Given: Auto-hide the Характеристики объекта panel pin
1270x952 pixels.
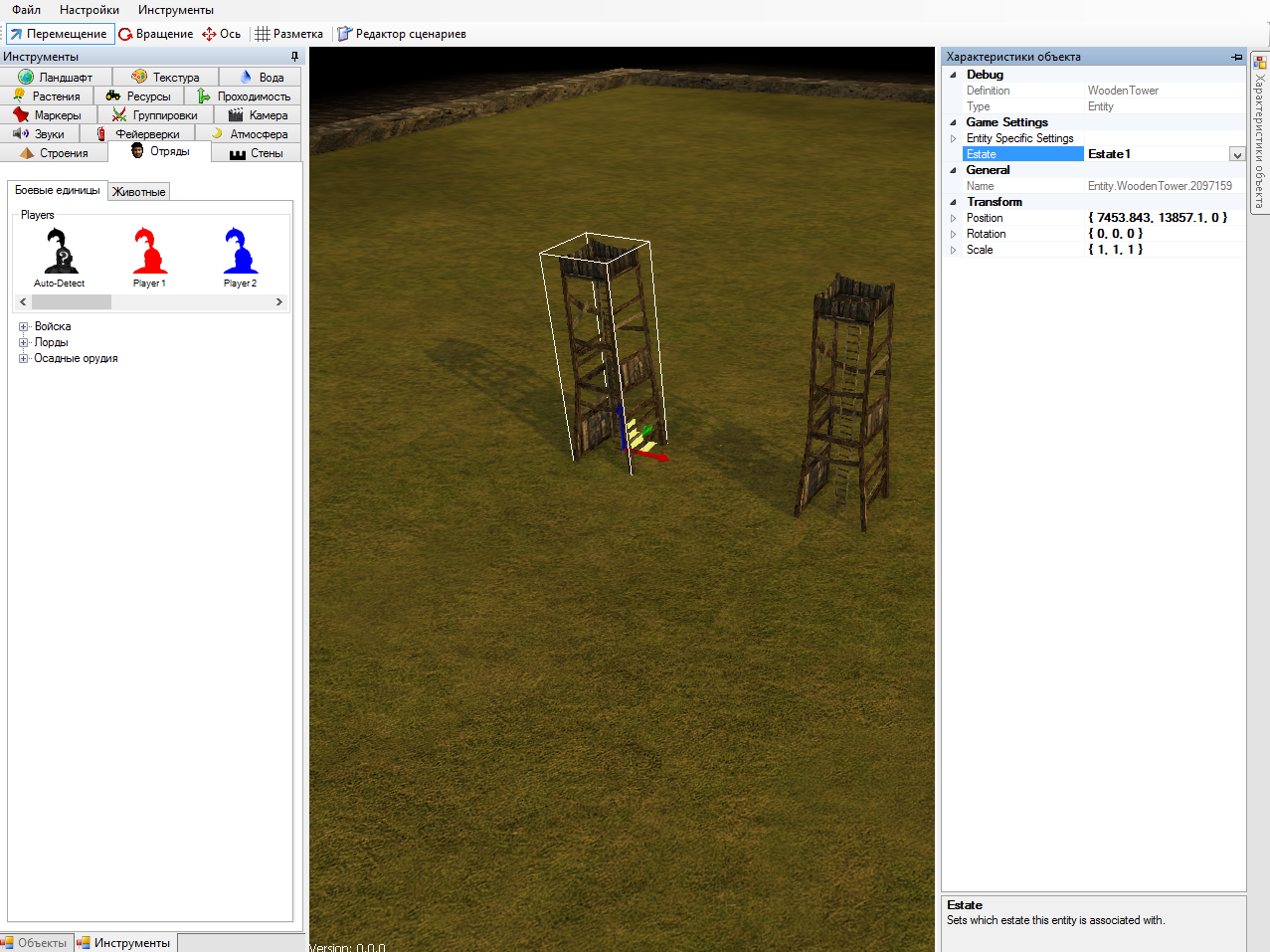Looking at the screenshot, I should click(x=1237, y=57).
